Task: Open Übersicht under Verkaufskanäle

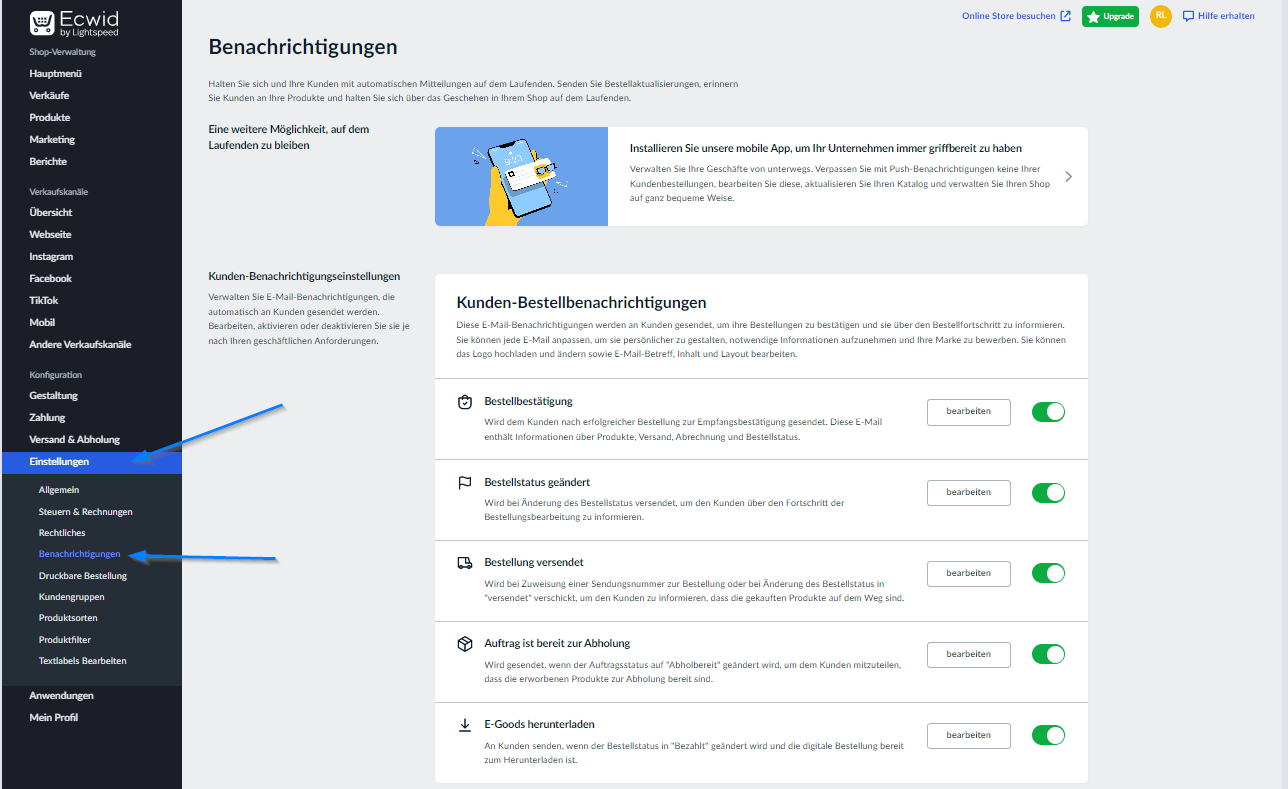Action: tap(51, 213)
